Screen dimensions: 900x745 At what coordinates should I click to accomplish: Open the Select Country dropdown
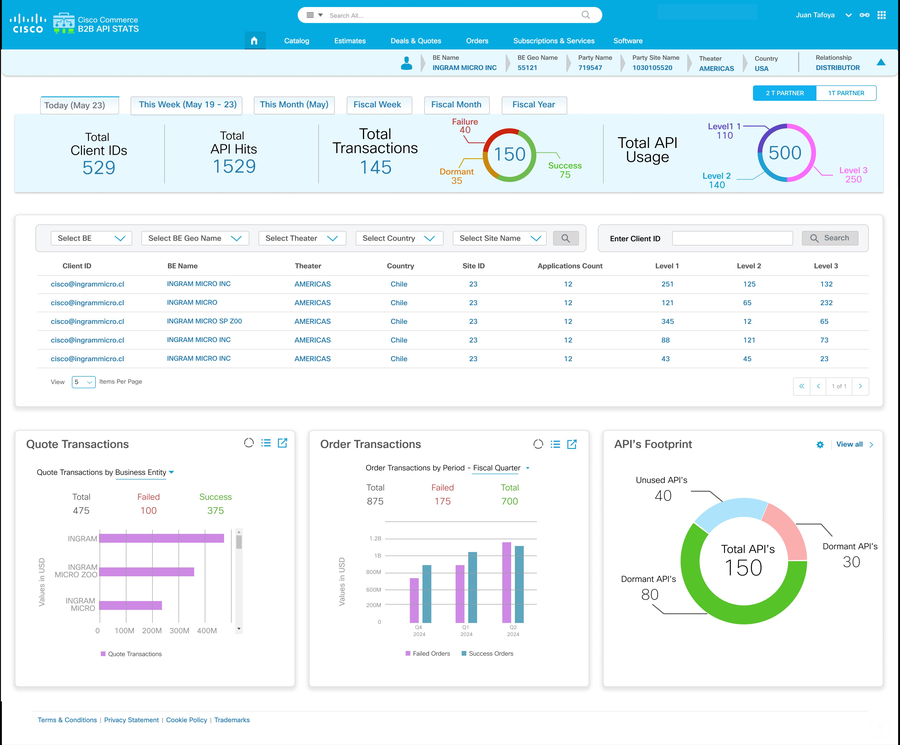[x=399, y=238]
